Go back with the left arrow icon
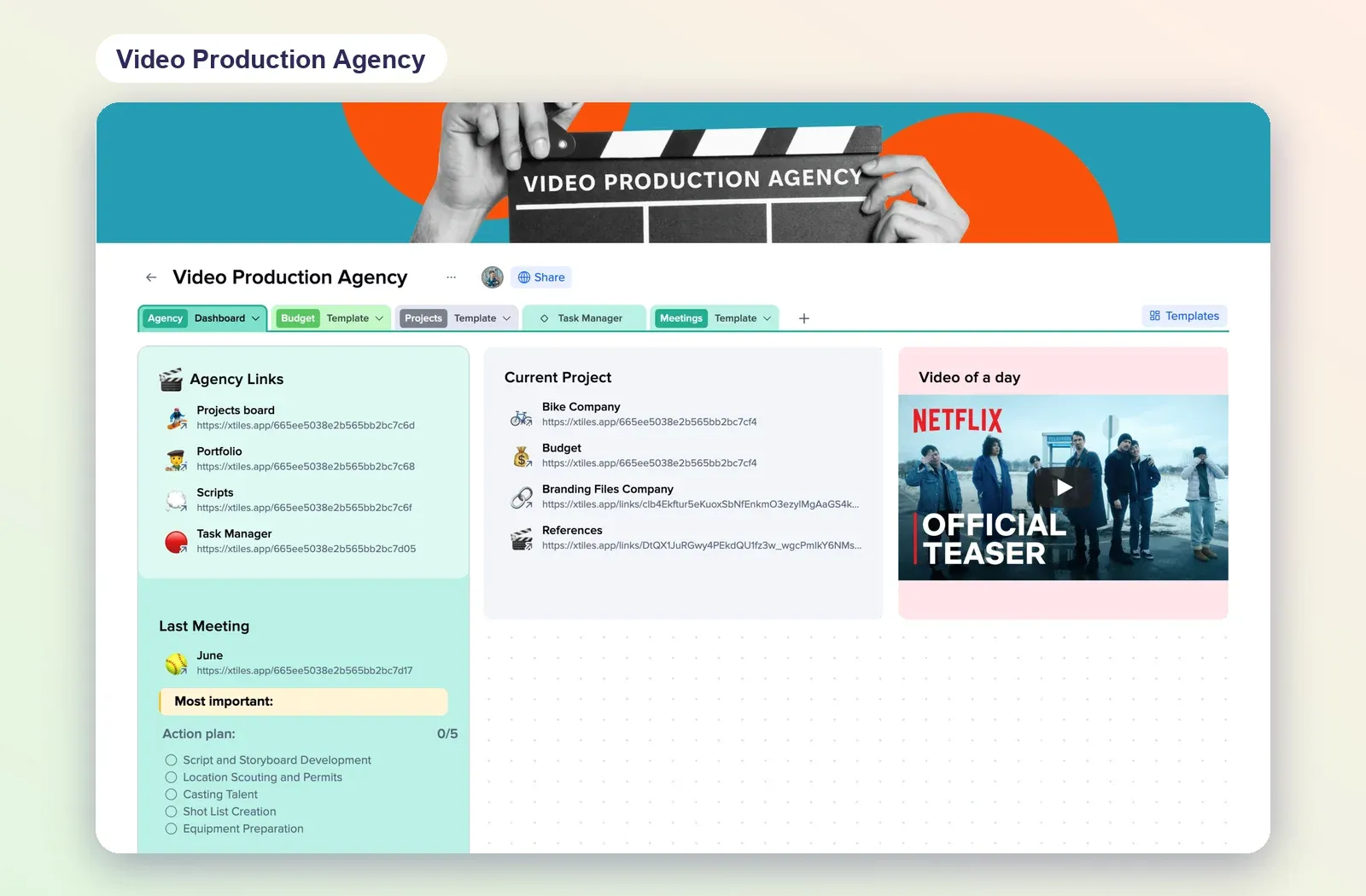Viewport: 1366px width, 896px height. coord(151,277)
